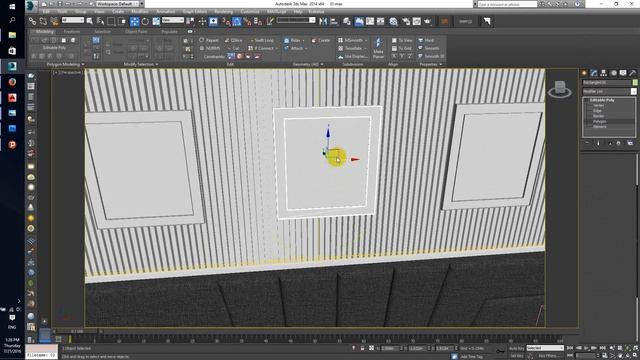Open the Material Editor icon
The height and width of the screenshot is (360, 640).
pos(393,21)
